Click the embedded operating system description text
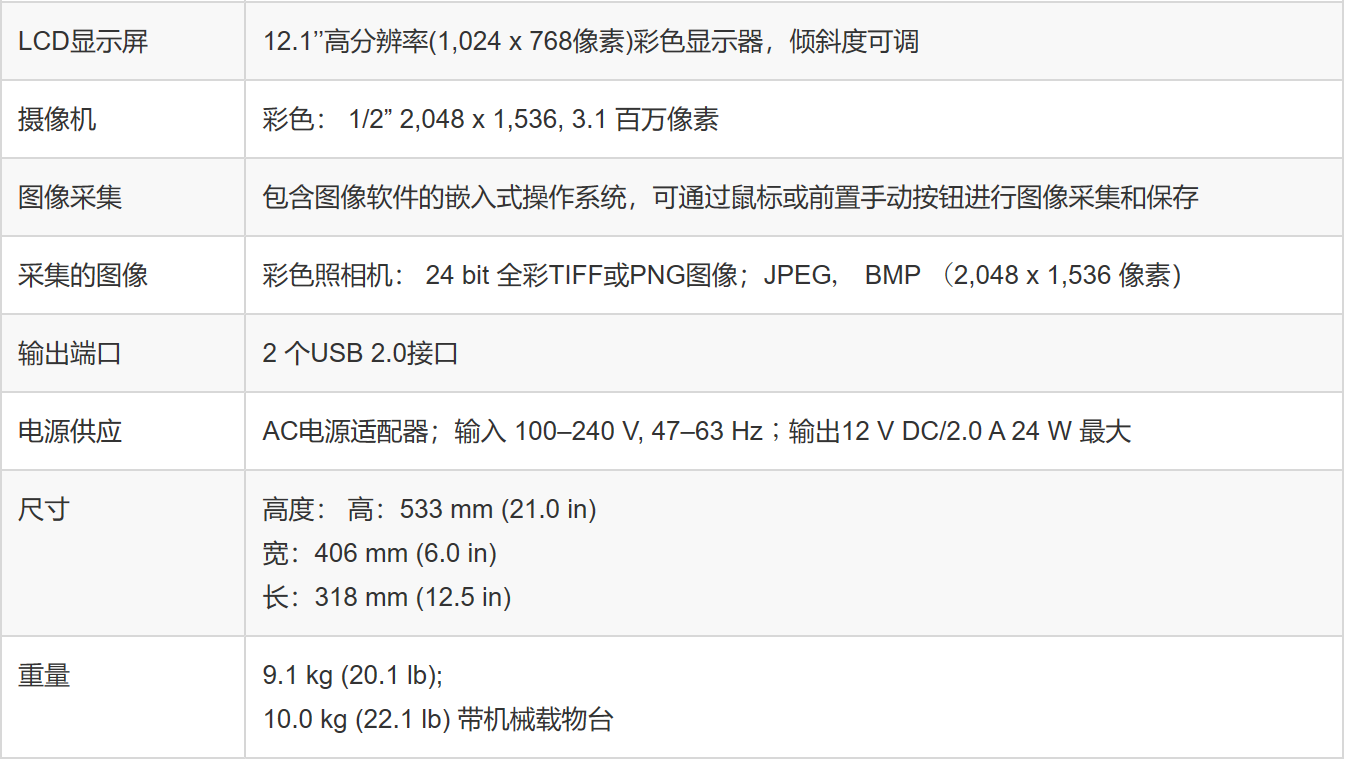 (x=730, y=197)
